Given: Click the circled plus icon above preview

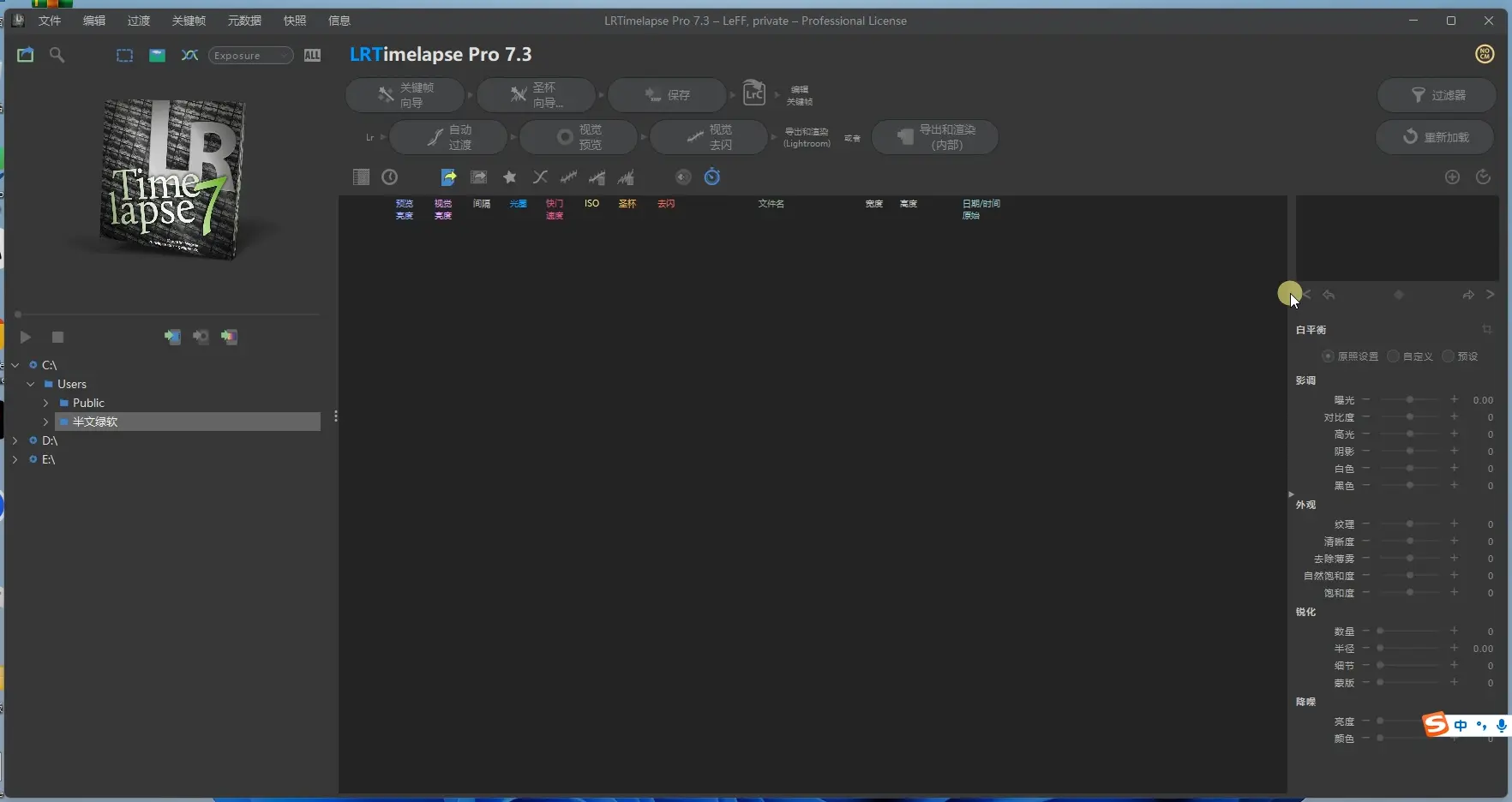Looking at the screenshot, I should (x=1452, y=177).
